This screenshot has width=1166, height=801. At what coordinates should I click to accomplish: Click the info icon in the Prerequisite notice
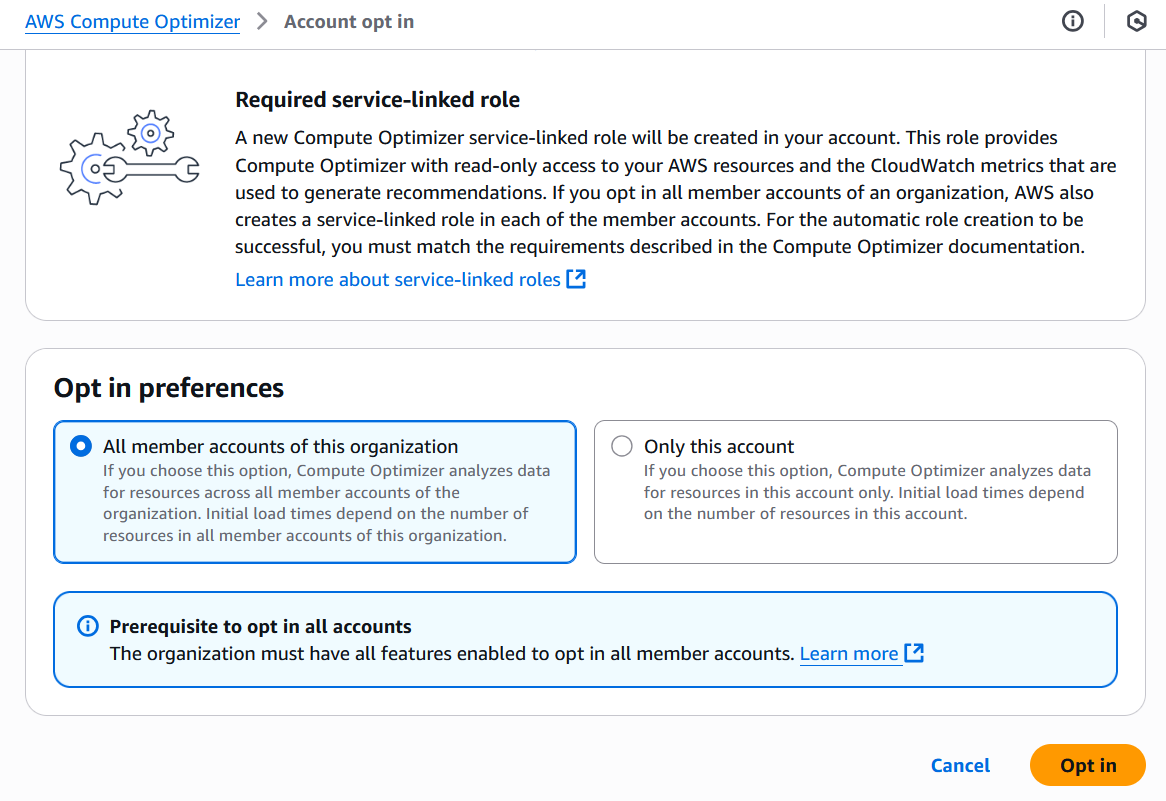click(88, 626)
